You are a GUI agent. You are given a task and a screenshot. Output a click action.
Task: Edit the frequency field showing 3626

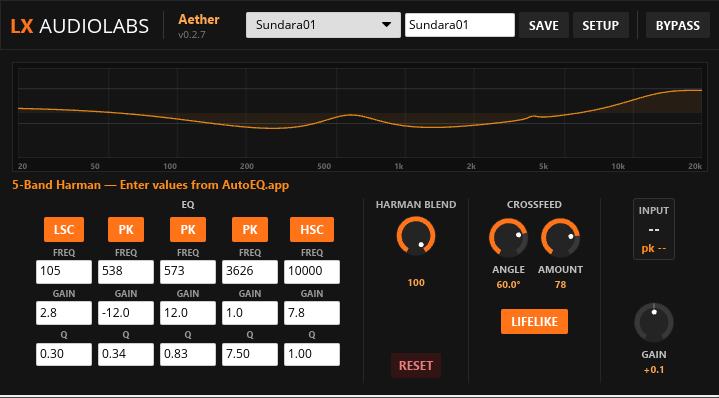[x=250, y=272]
